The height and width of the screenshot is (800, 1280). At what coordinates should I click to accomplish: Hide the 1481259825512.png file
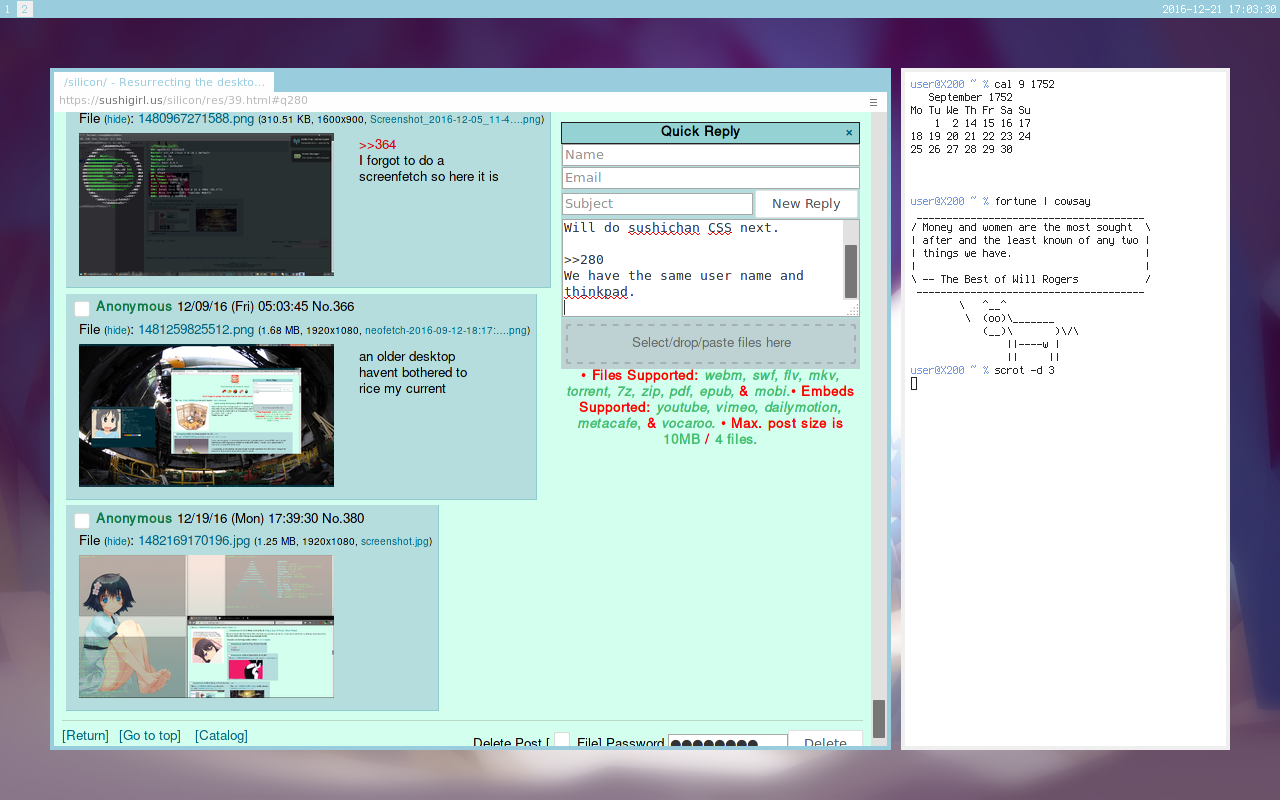click(118, 330)
